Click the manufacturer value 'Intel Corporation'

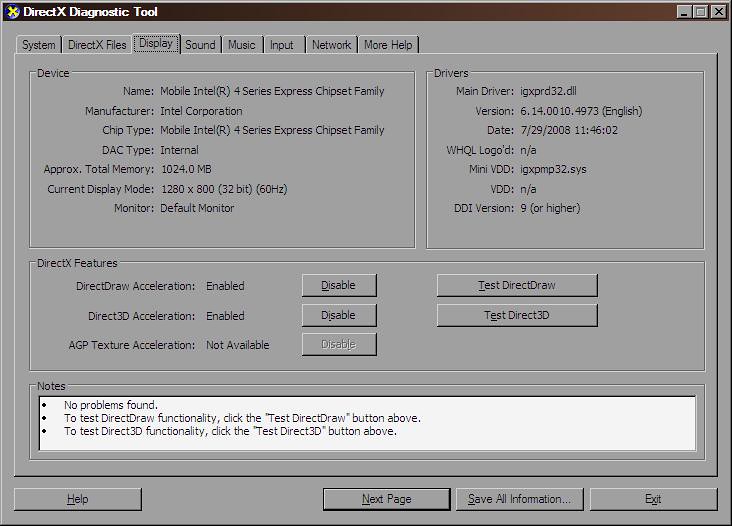click(201, 111)
